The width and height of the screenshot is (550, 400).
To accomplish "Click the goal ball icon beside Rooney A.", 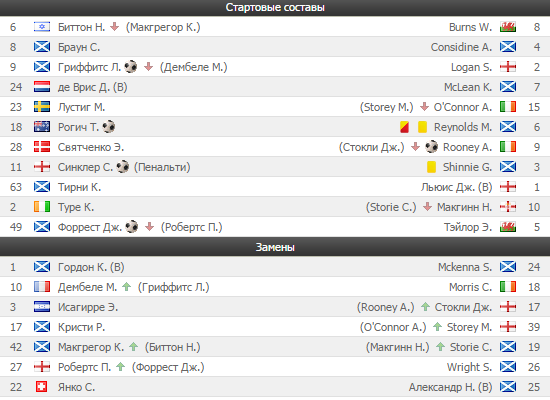I will pyautogui.click(x=431, y=147).
